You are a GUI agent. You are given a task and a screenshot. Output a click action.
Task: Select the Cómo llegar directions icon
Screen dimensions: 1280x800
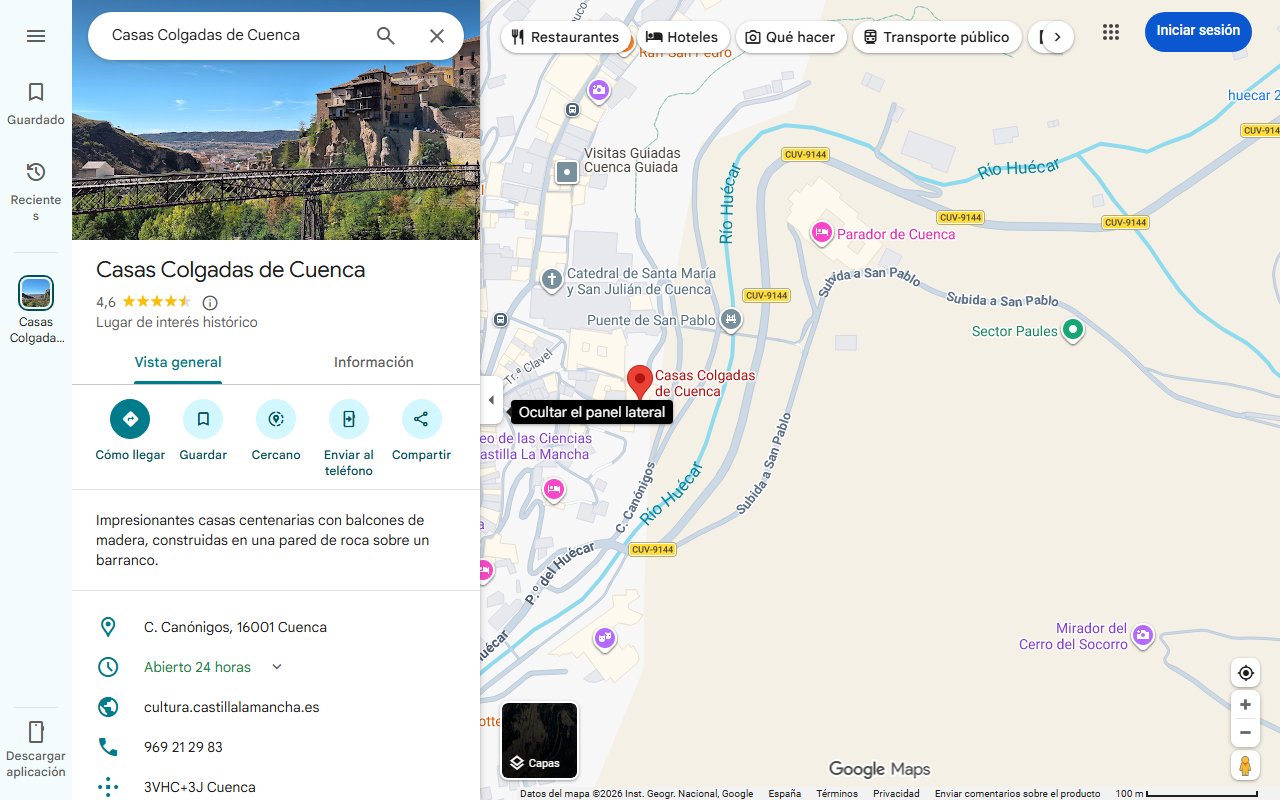pos(129,419)
